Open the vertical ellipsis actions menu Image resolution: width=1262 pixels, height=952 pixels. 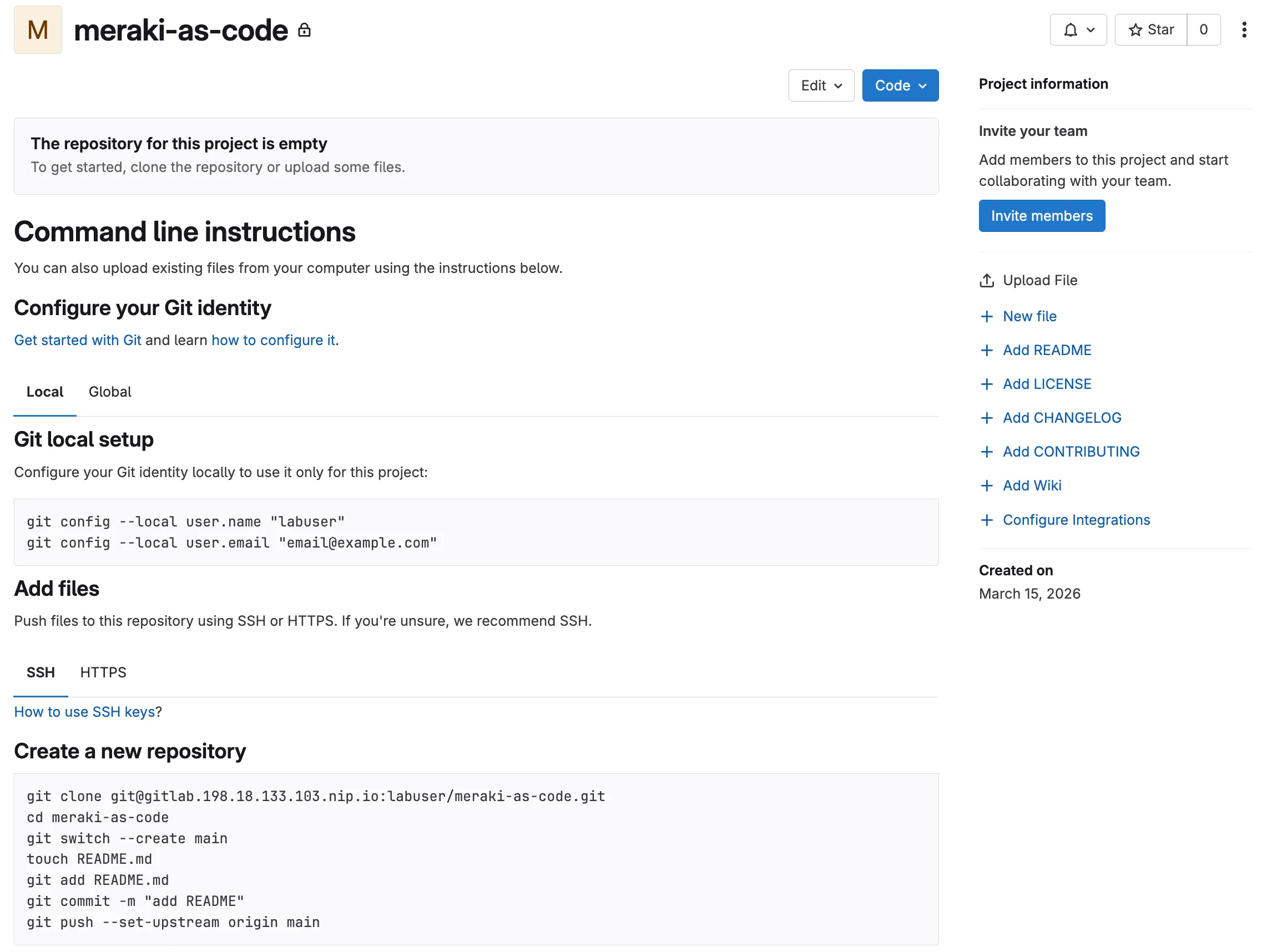pyautogui.click(x=1244, y=29)
